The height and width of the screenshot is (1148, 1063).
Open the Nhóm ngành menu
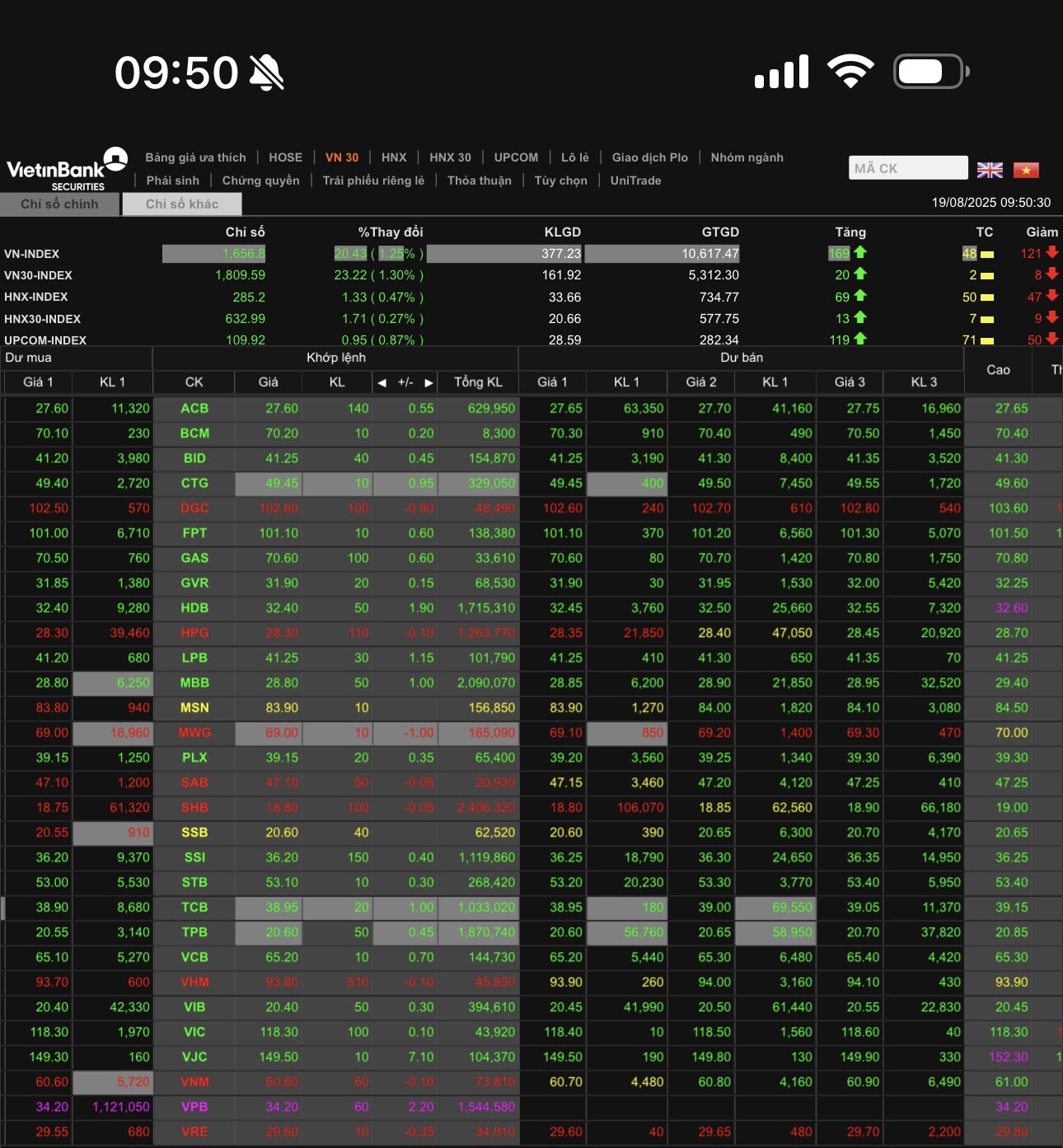tap(747, 157)
